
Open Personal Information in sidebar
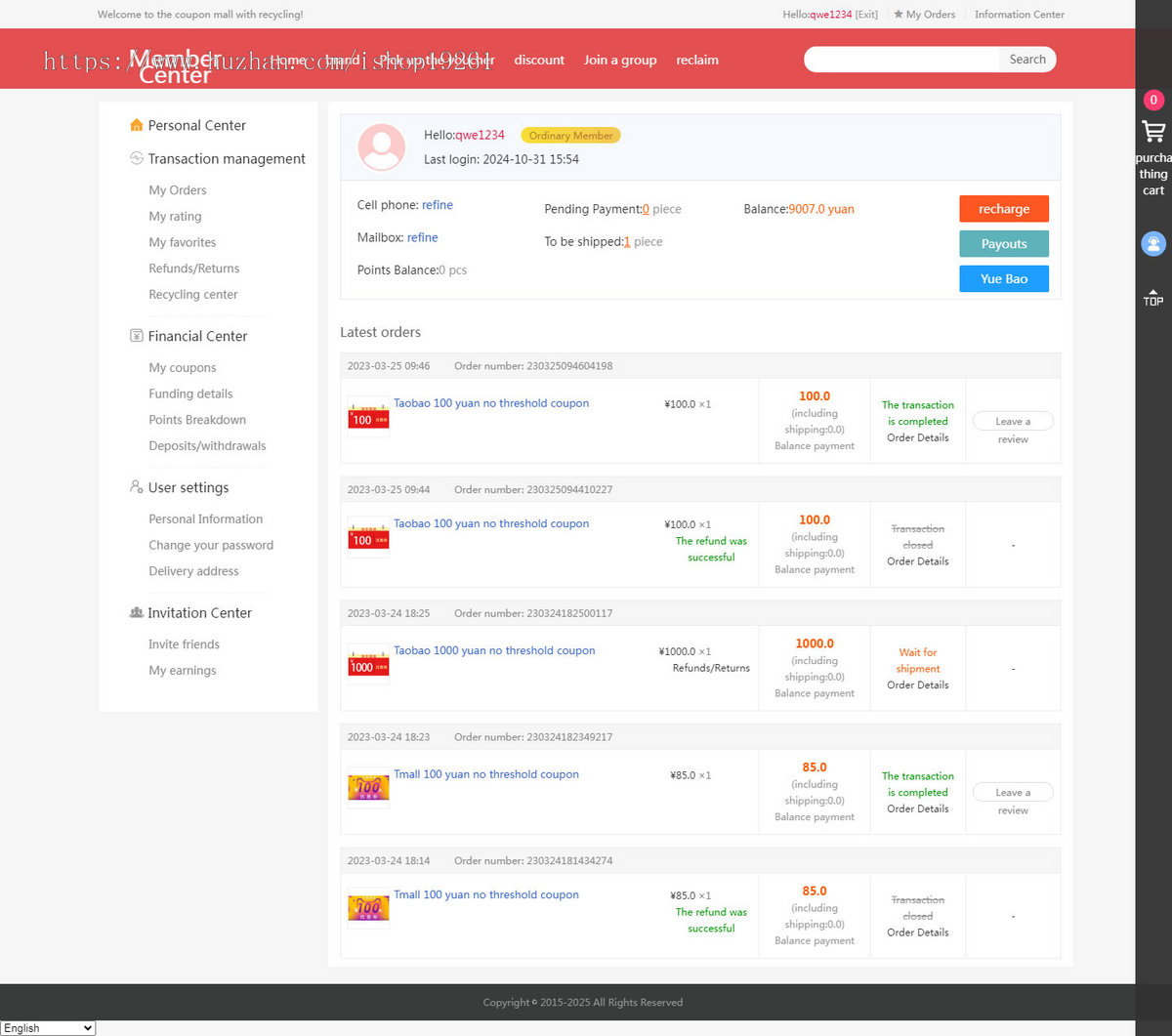pyautogui.click(x=206, y=519)
